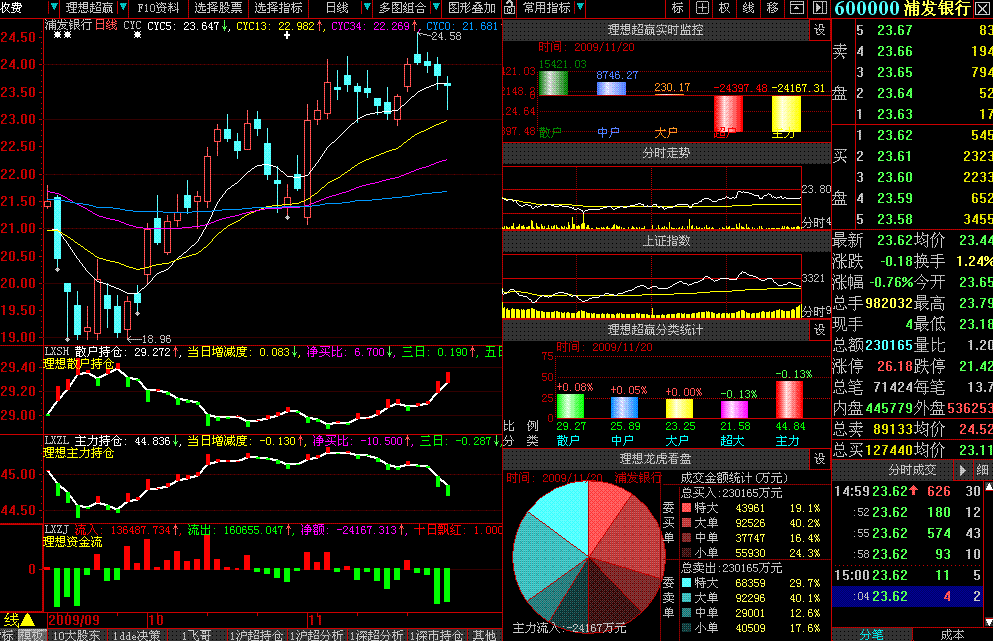Open the 日线 period dropdown arrow
Viewport: 993px width, 641px height.
[x=367, y=8]
